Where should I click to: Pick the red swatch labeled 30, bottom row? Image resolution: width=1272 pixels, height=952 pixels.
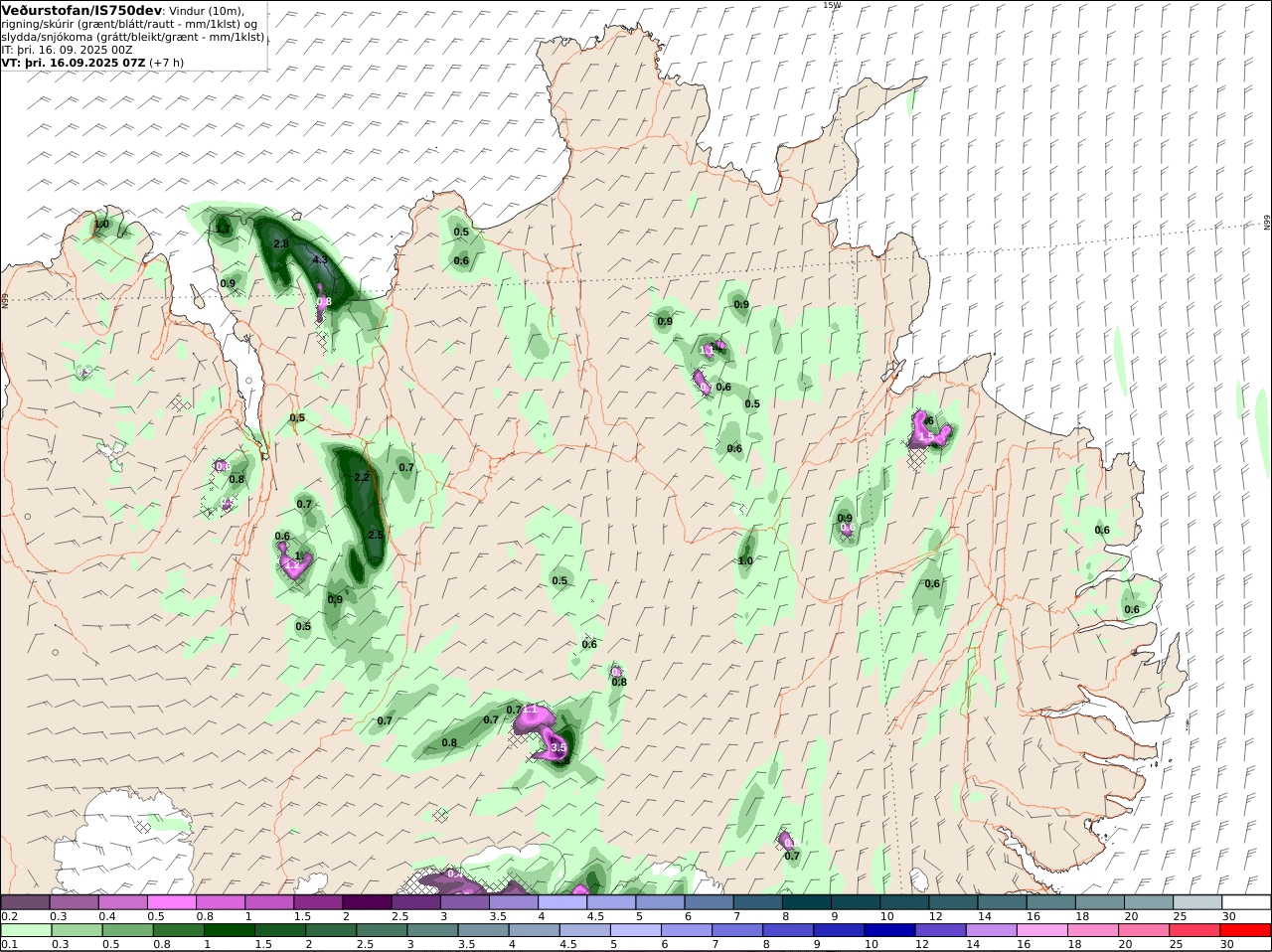click(1243, 930)
